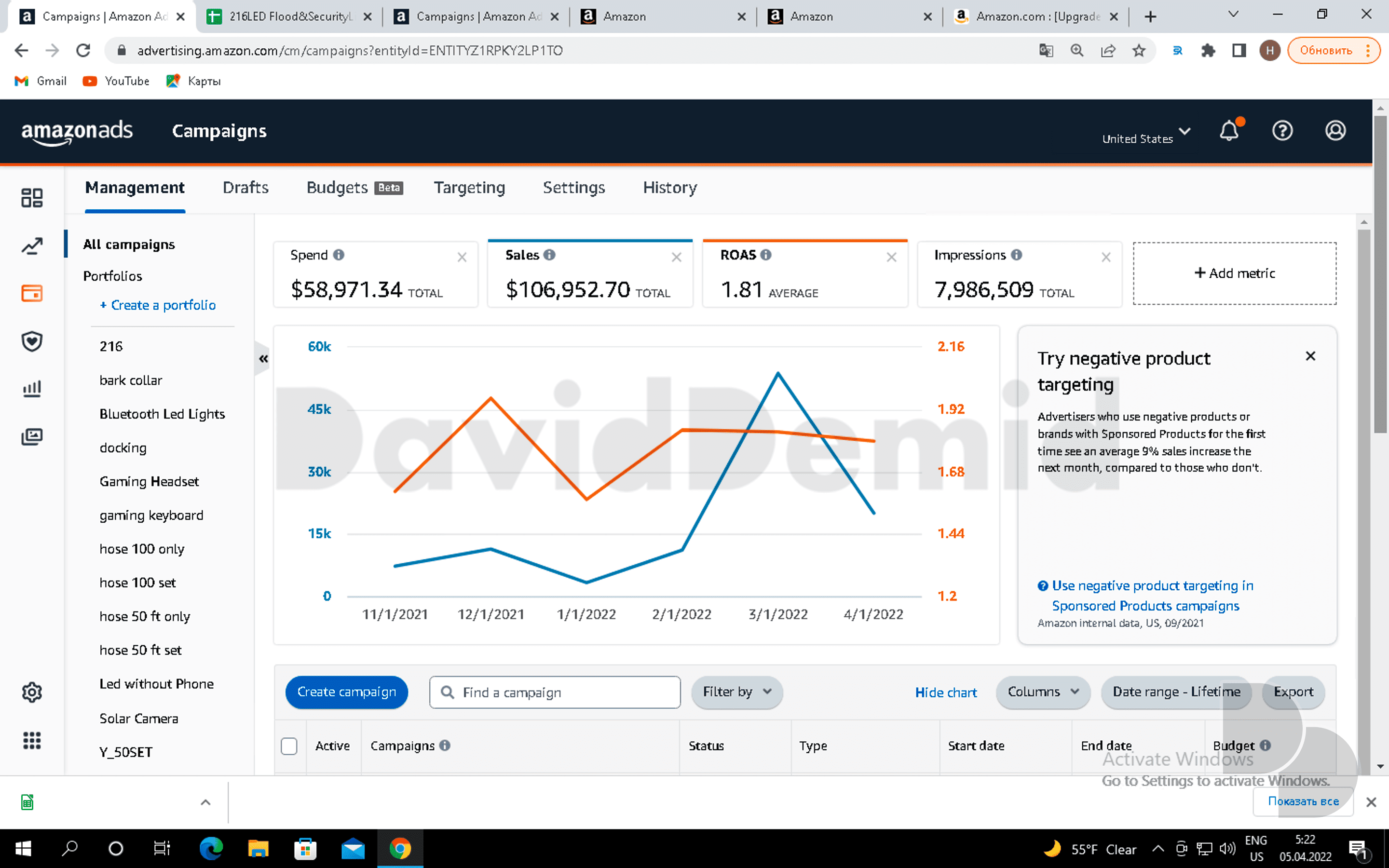Click the Hide chart link

(x=946, y=692)
